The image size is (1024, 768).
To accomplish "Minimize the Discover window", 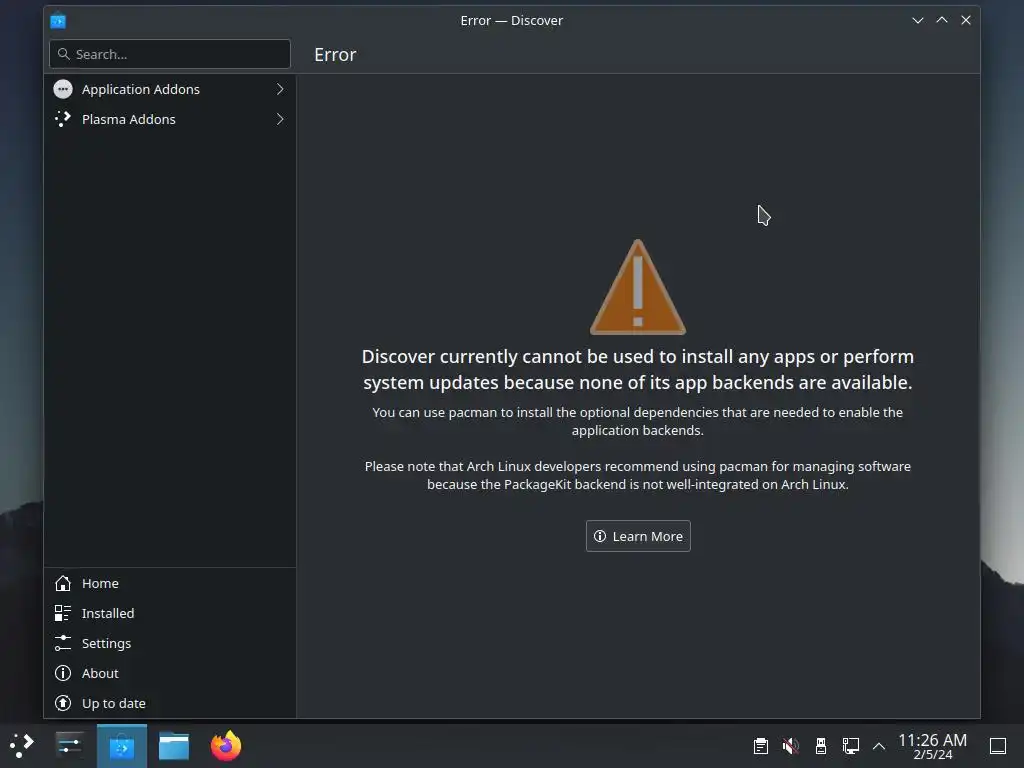I will [918, 20].
